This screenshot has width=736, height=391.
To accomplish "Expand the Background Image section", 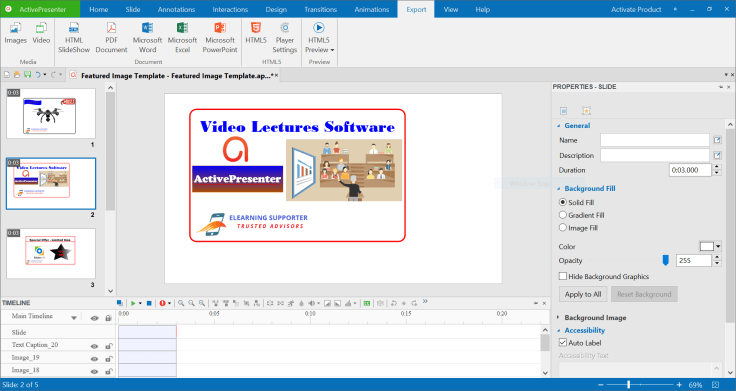I will click(x=559, y=318).
